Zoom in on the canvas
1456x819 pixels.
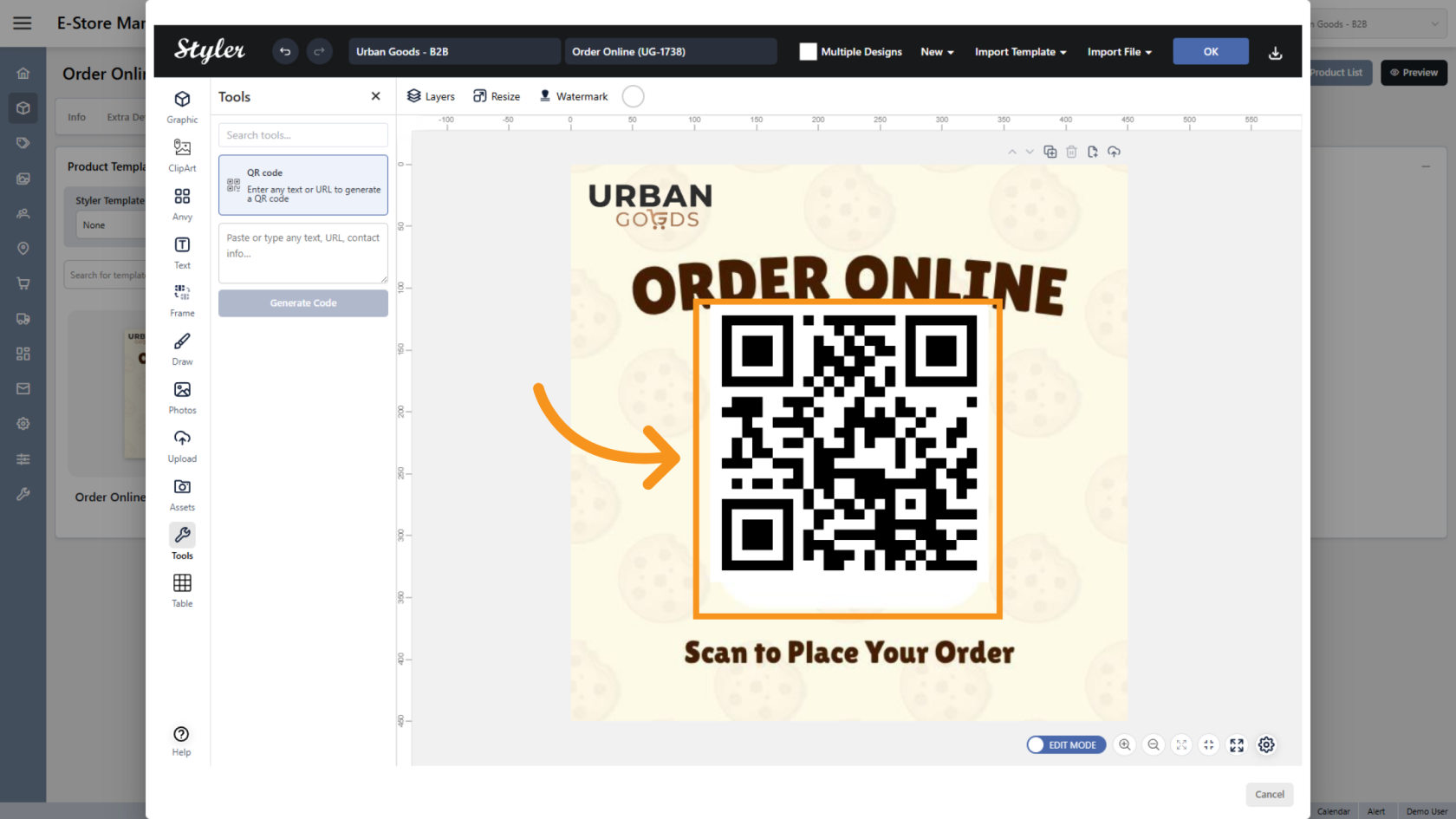[1125, 744]
